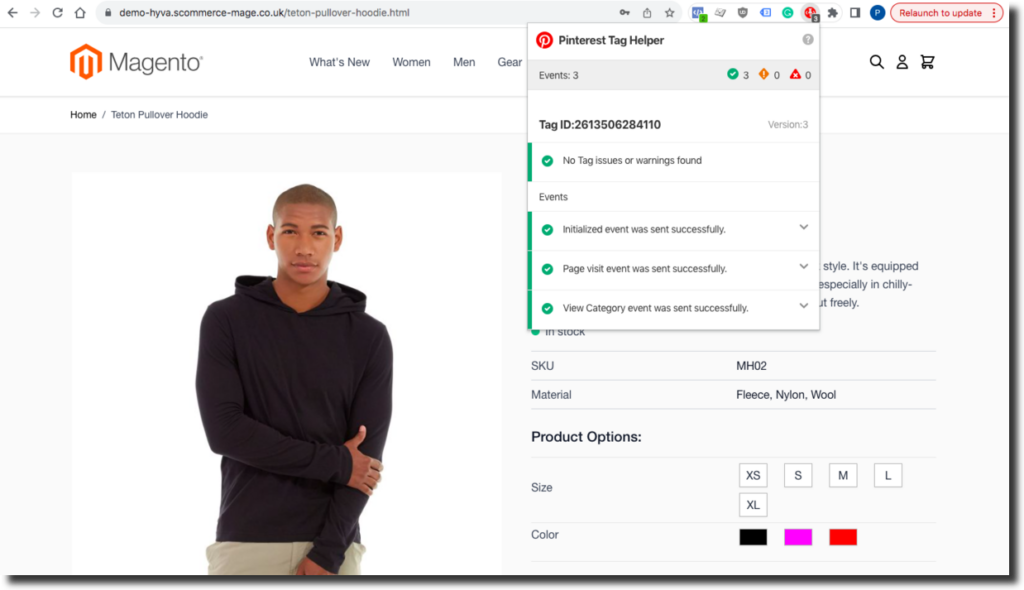
Task: Open the Pinterest Tag Helper extension icon
Action: click(x=810, y=13)
